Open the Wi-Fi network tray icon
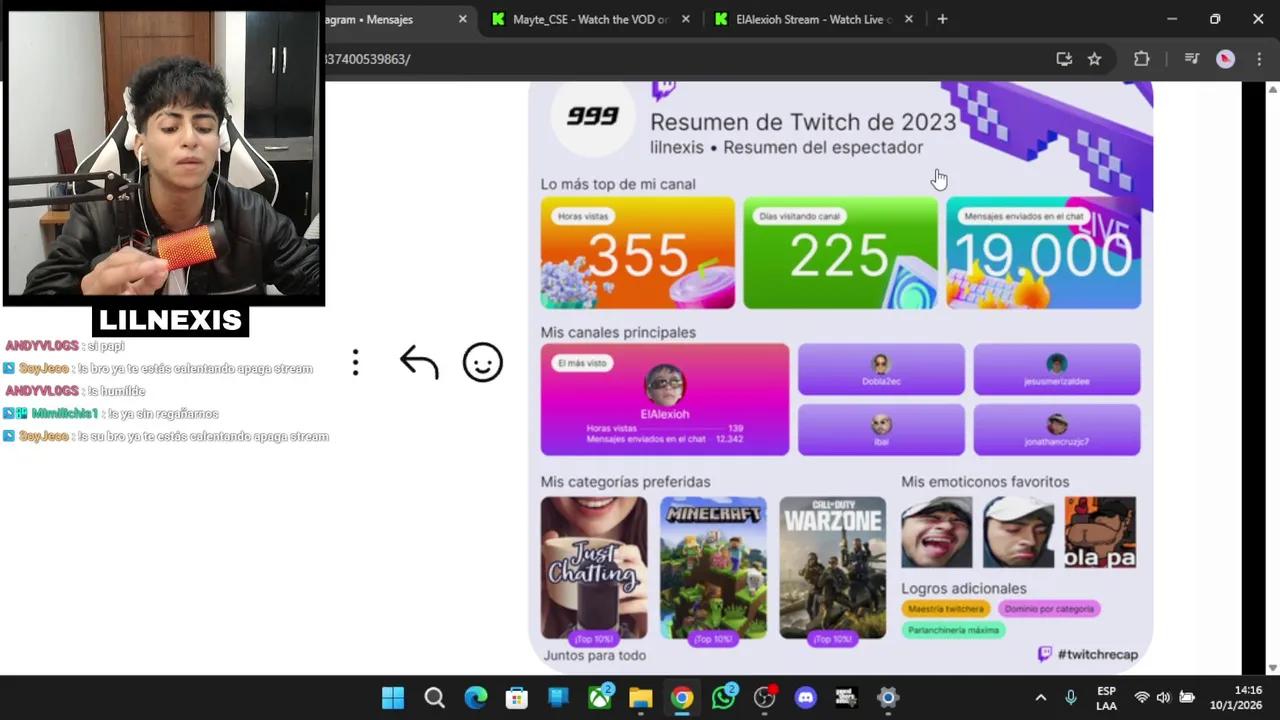The width and height of the screenshot is (1280, 720). pyautogui.click(x=1142, y=698)
